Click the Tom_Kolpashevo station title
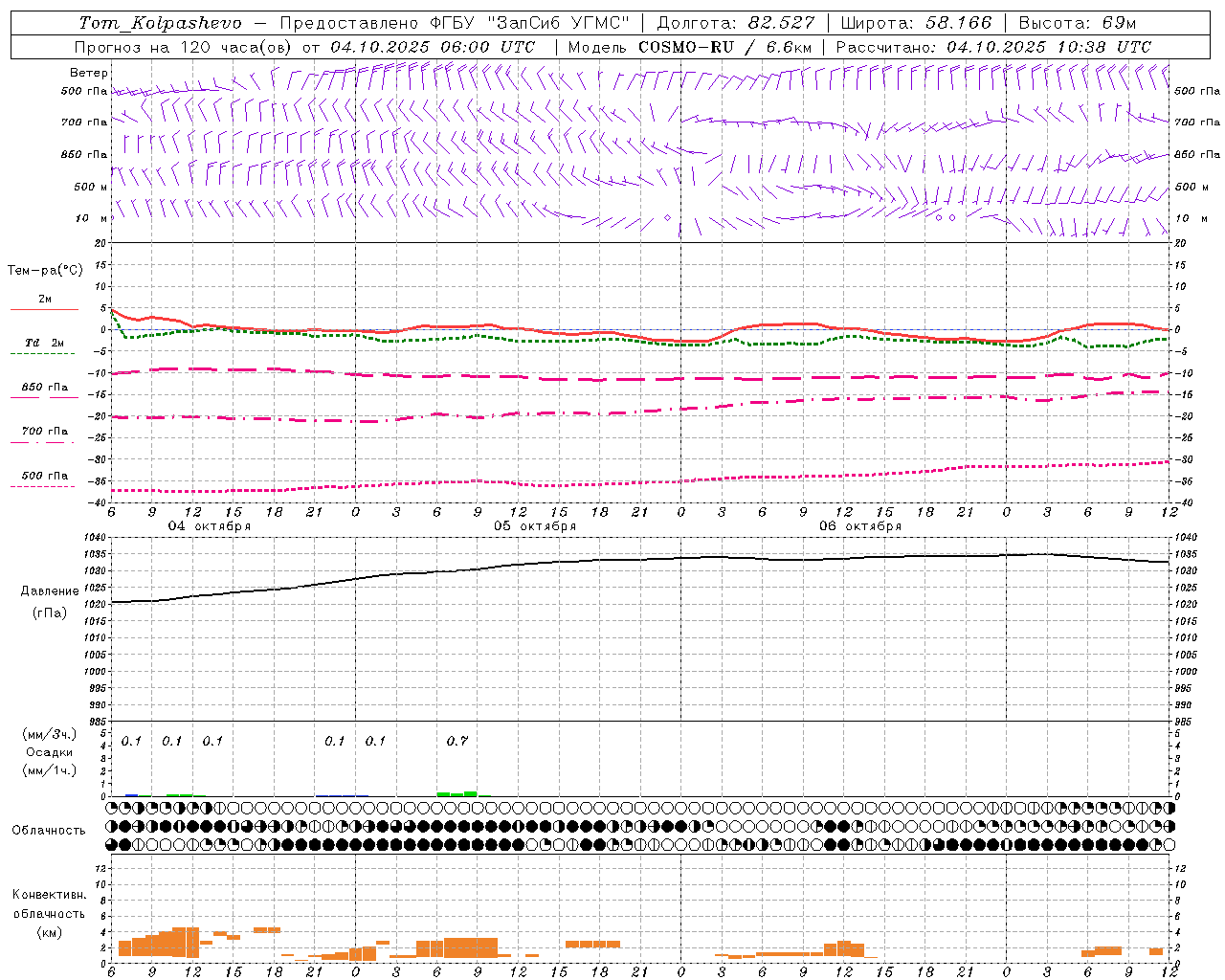The image size is (1225, 980). tap(160, 23)
